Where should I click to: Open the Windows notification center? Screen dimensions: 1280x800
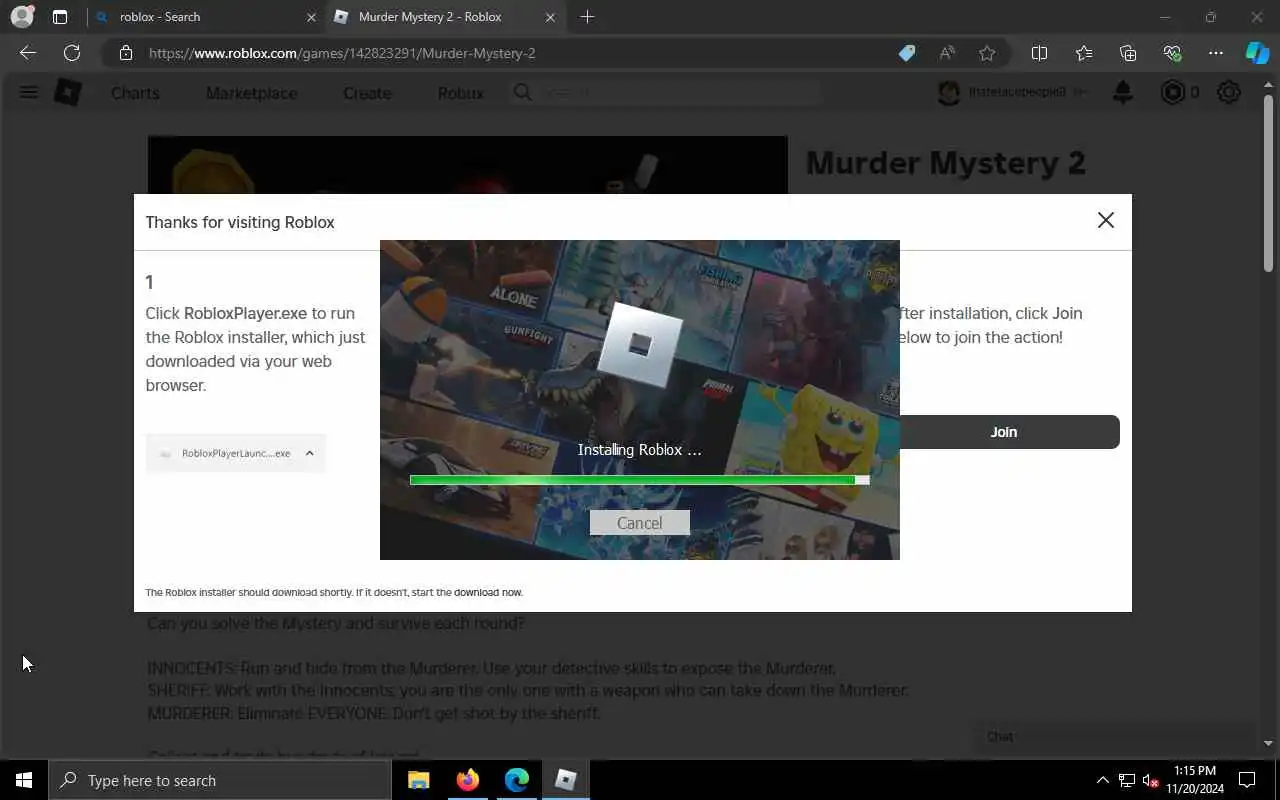tap(1247, 780)
